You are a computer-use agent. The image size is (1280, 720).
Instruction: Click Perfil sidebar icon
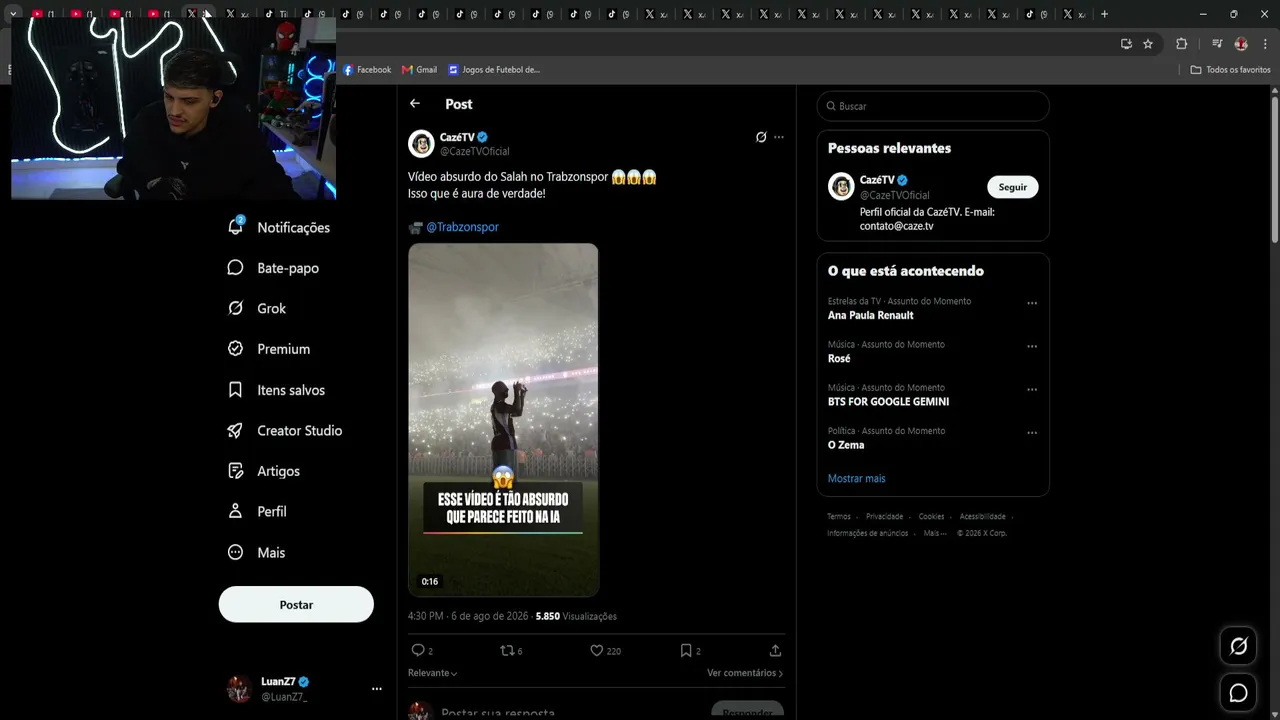pyautogui.click(x=235, y=511)
